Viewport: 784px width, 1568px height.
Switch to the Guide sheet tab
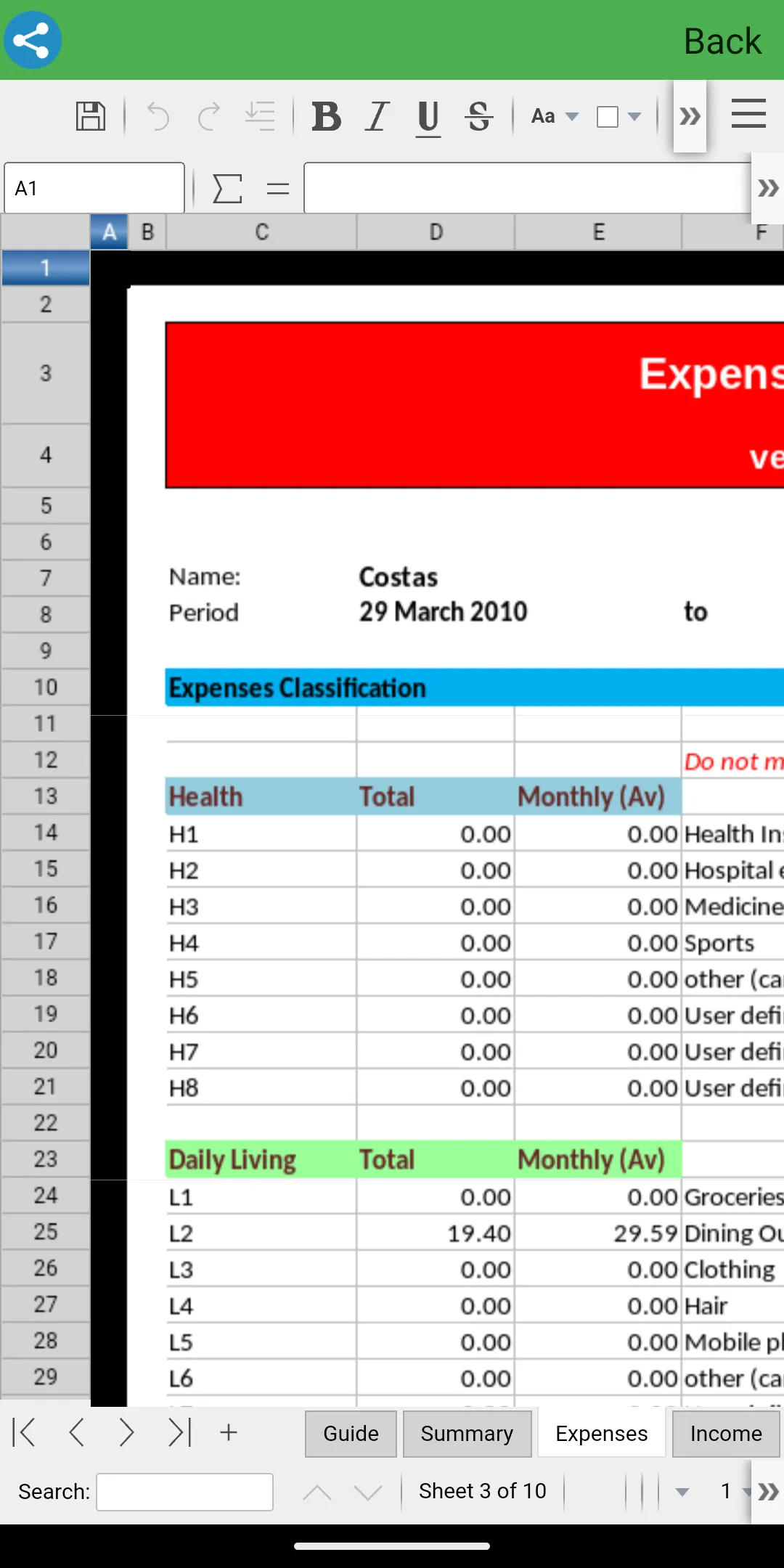pos(351,1434)
